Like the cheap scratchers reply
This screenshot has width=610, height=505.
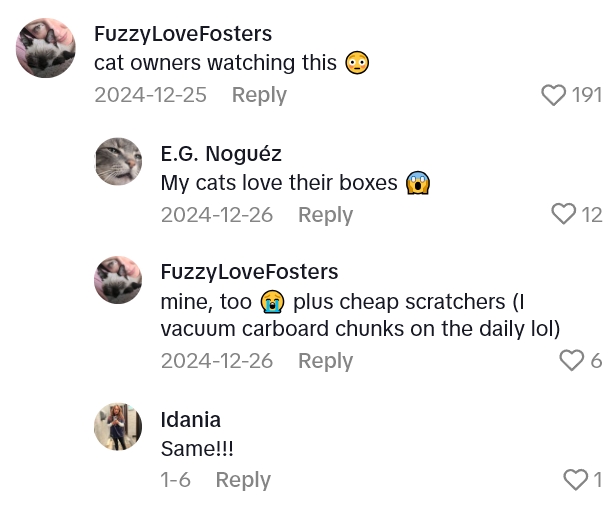[571, 360]
